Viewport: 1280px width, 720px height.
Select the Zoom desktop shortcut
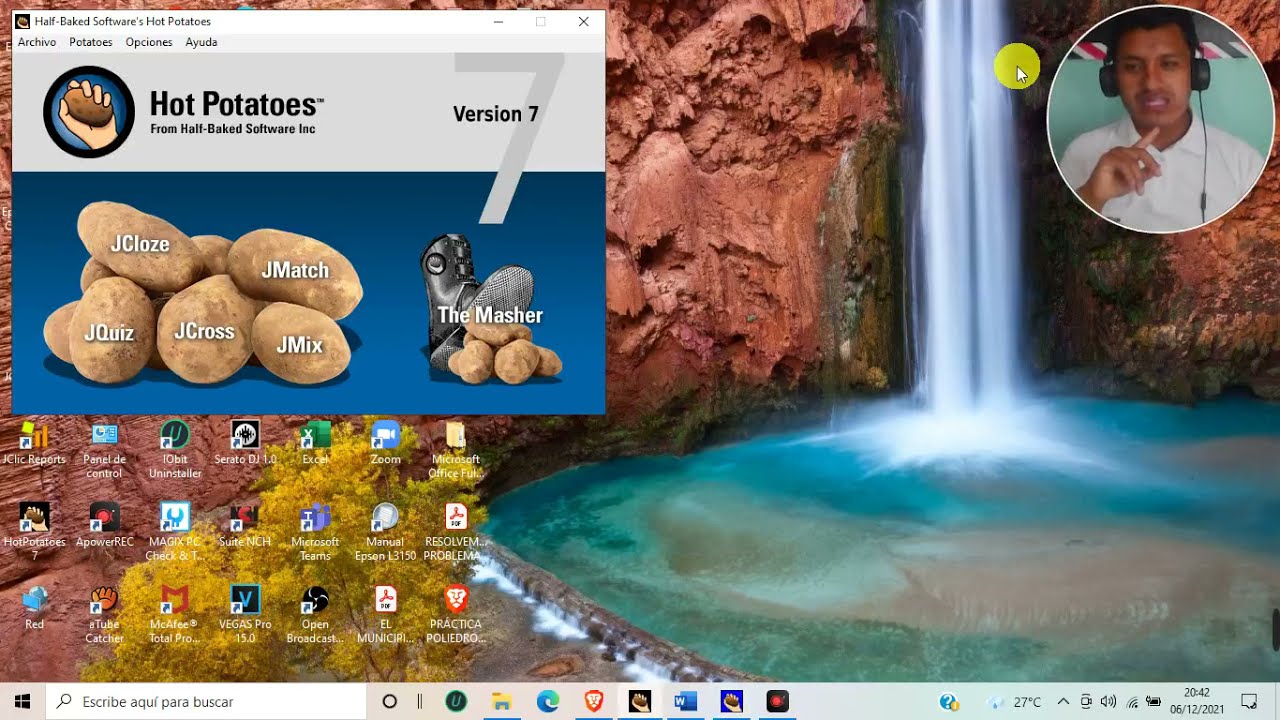point(385,445)
